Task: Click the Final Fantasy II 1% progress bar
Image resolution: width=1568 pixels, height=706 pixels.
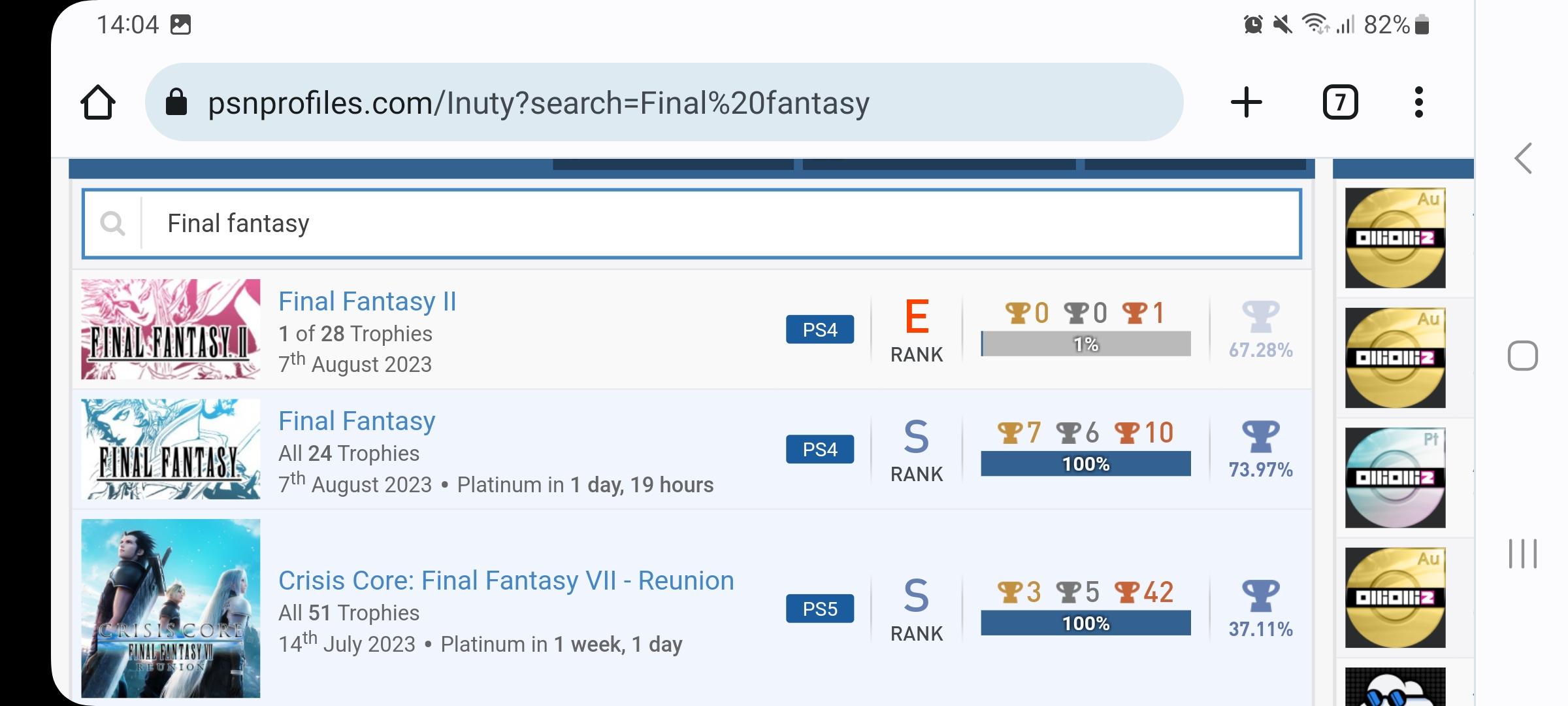Action: (1085, 344)
